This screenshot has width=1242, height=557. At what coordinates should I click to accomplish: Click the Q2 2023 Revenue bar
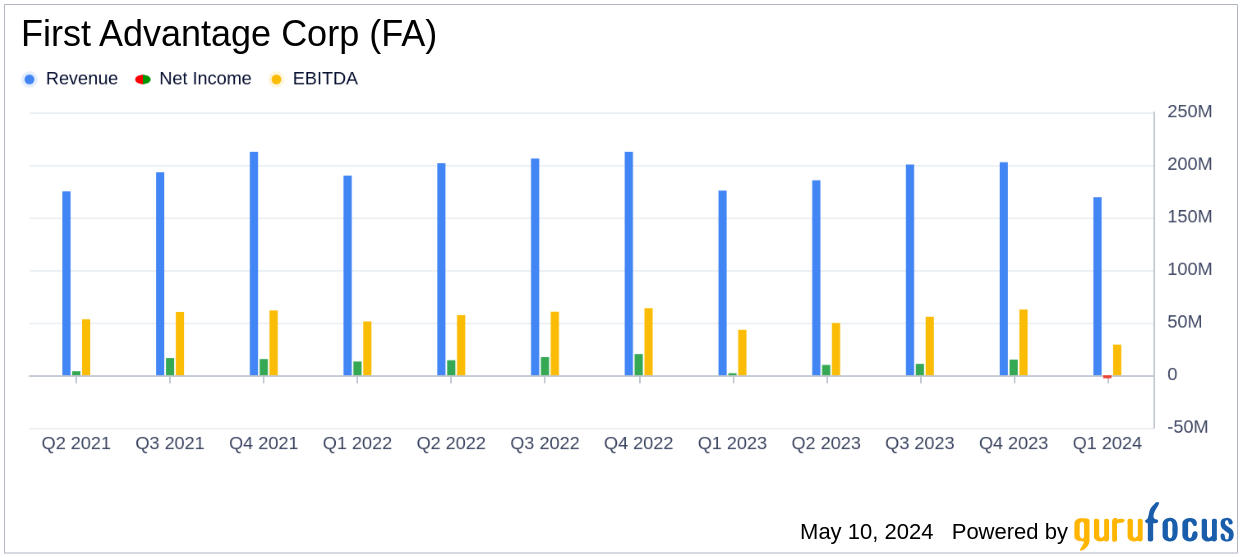click(x=816, y=278)
